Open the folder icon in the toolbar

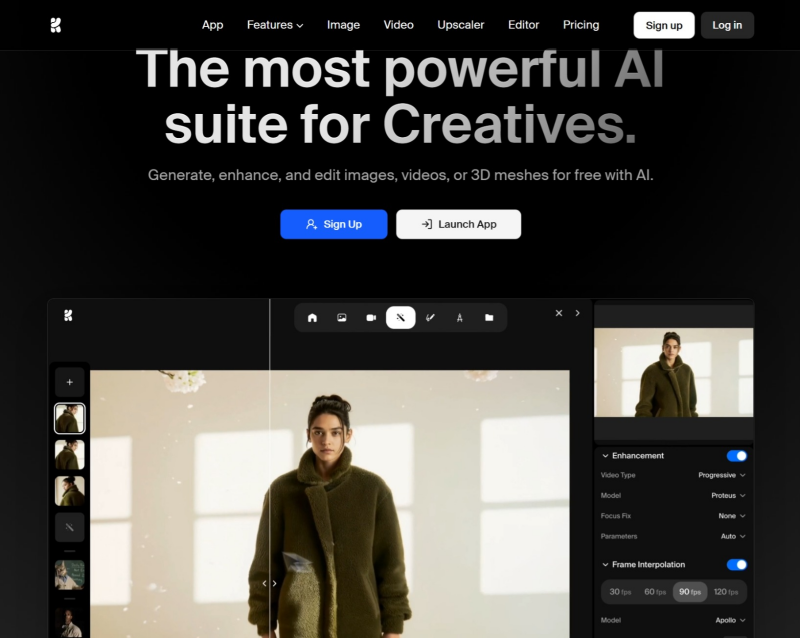click(489, 318)
